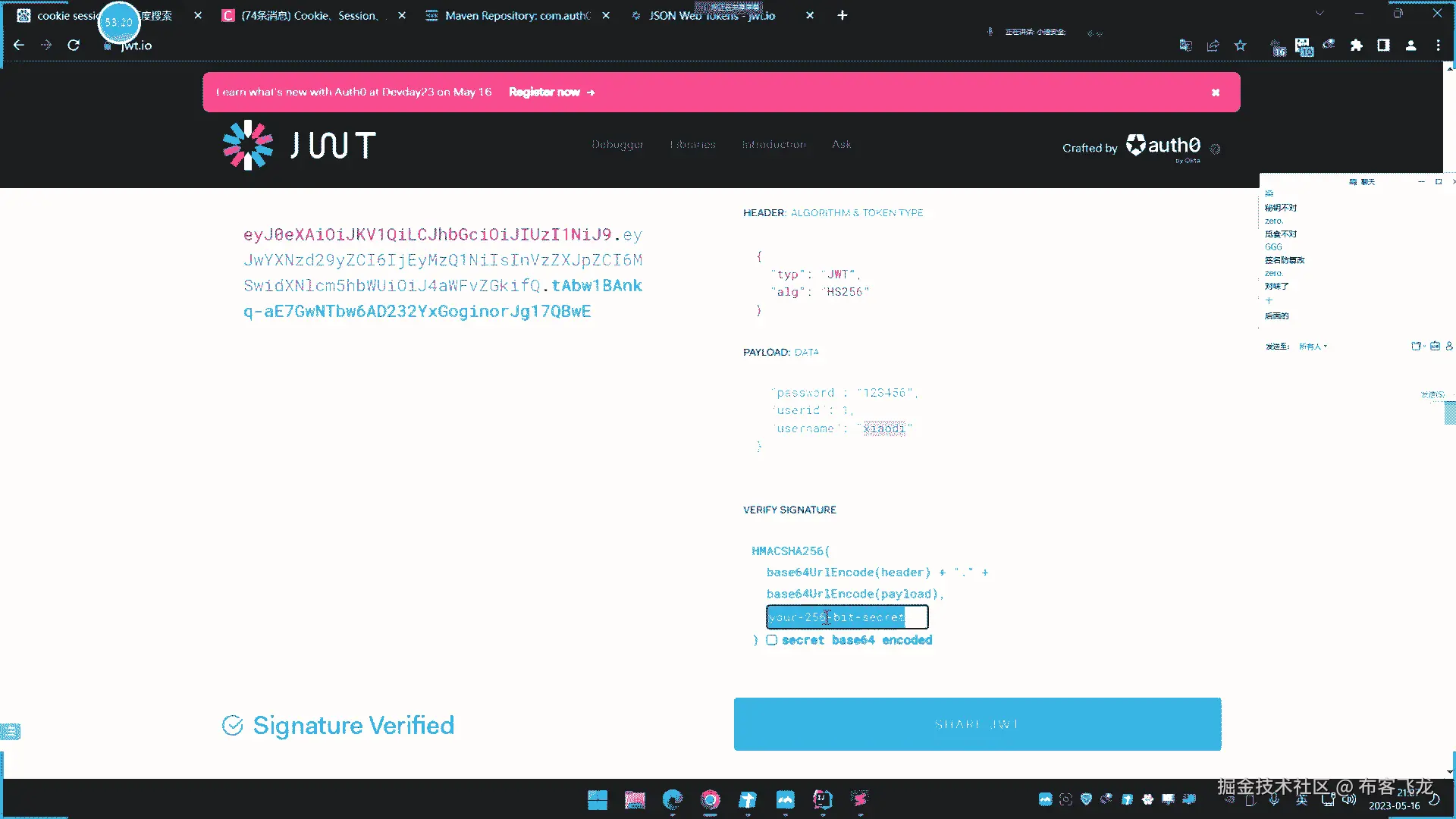This screenshot has height=819, width=1456.
Task: Open the Edge browser in taskbar
Action: click(672, 799)
